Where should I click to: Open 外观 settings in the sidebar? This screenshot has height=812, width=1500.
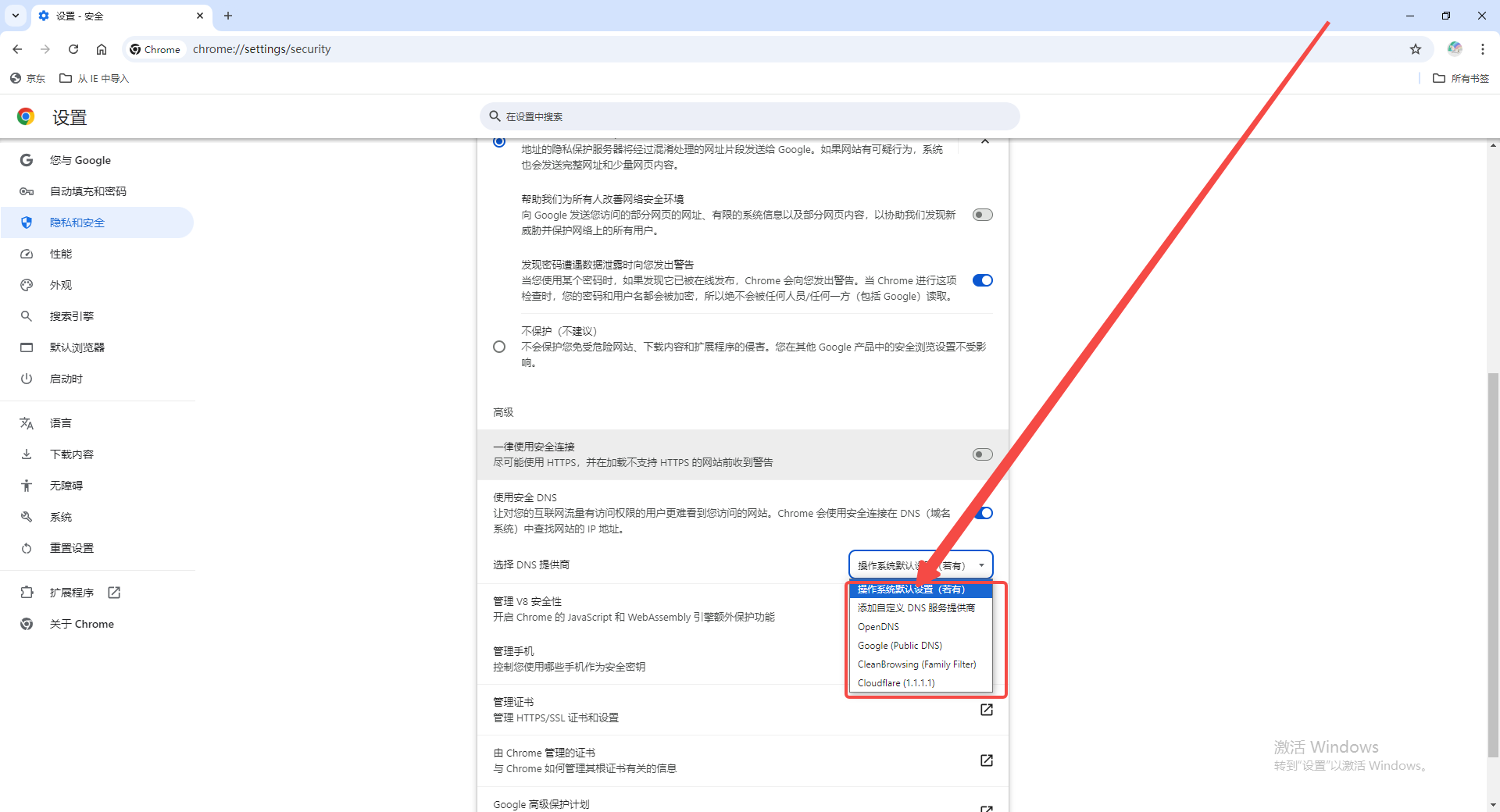[98, 285]
